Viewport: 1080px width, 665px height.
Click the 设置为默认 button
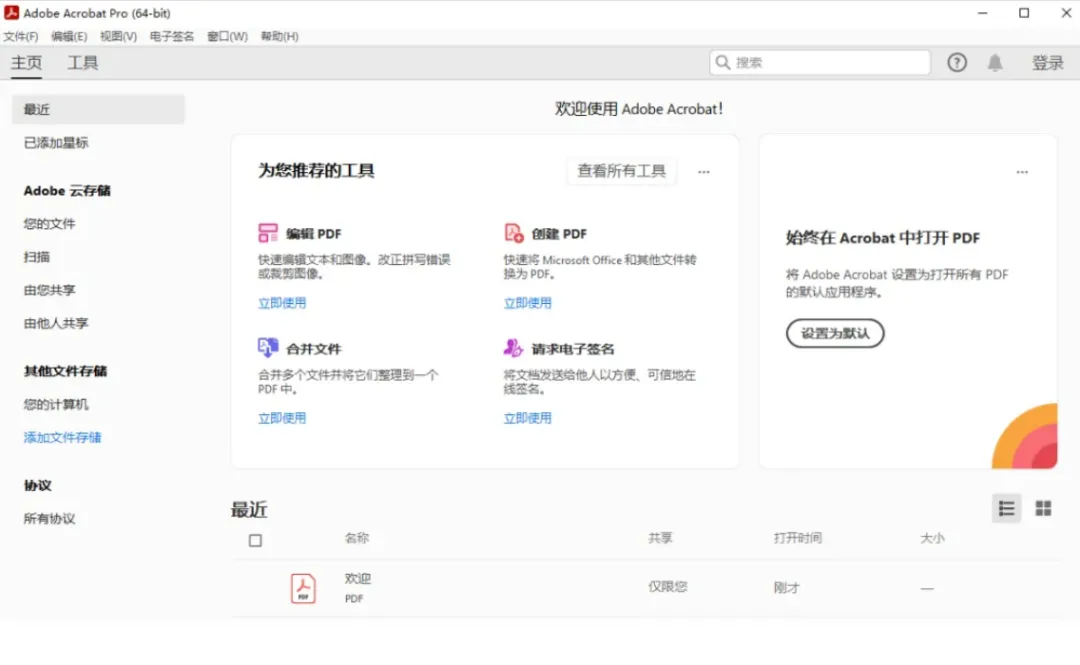835,334
